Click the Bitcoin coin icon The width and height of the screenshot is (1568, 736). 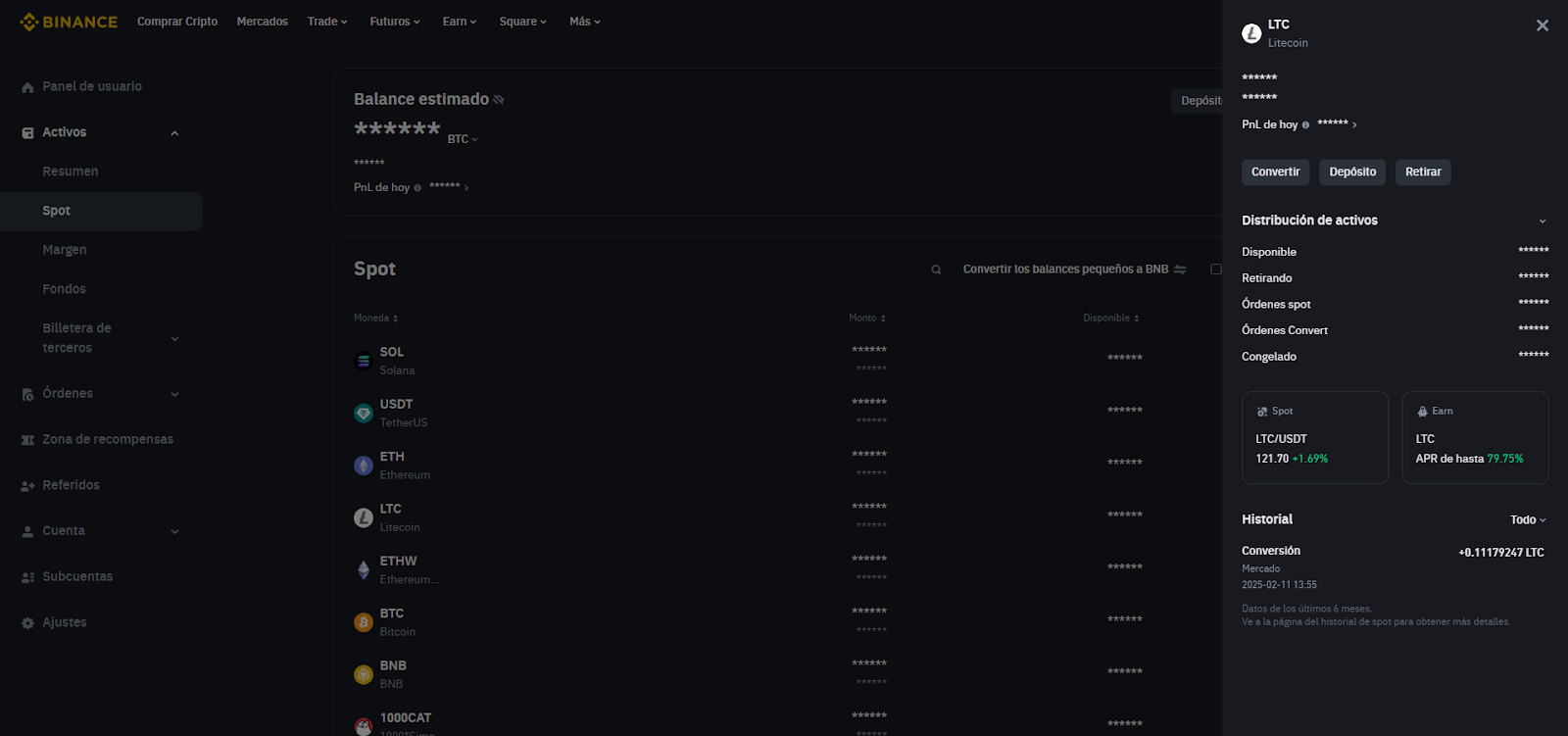(364, 622)
